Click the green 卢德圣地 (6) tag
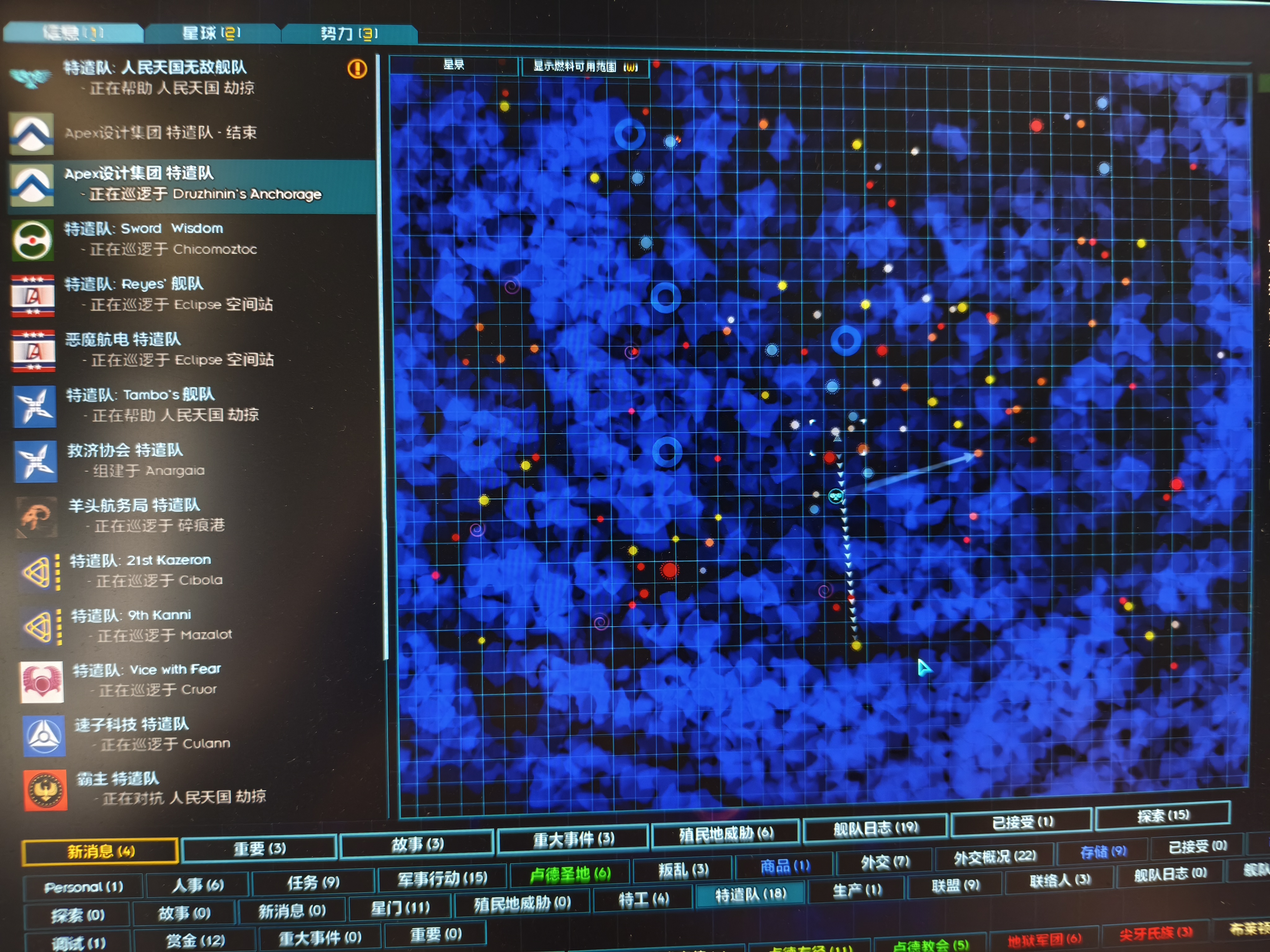 (x=570, y=874)
